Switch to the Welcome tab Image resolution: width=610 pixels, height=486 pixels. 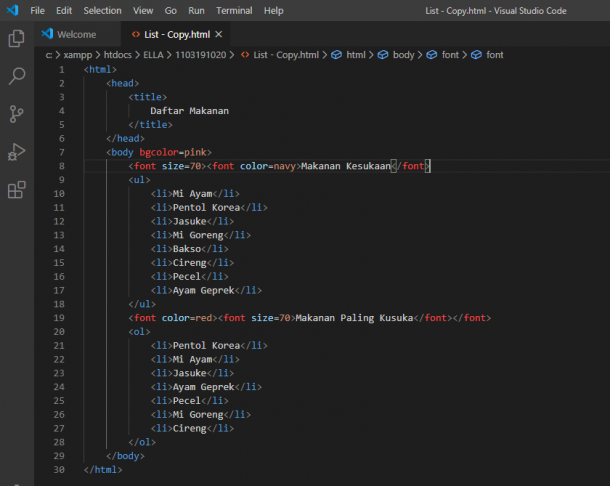click(76, 34)
